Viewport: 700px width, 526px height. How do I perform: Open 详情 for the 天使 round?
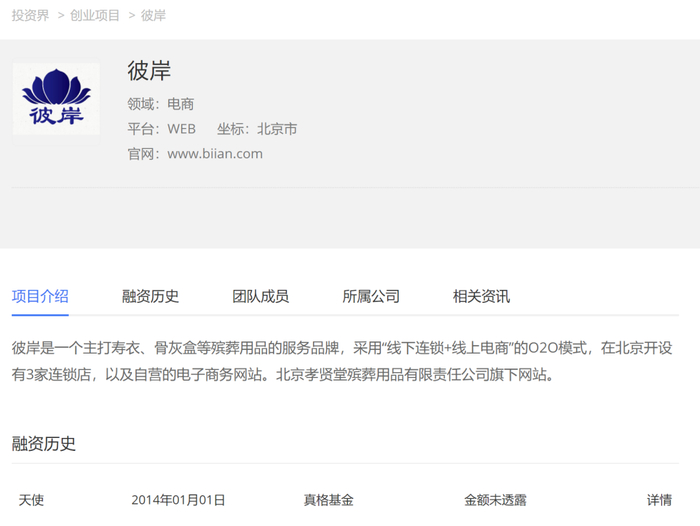[659, 500]
